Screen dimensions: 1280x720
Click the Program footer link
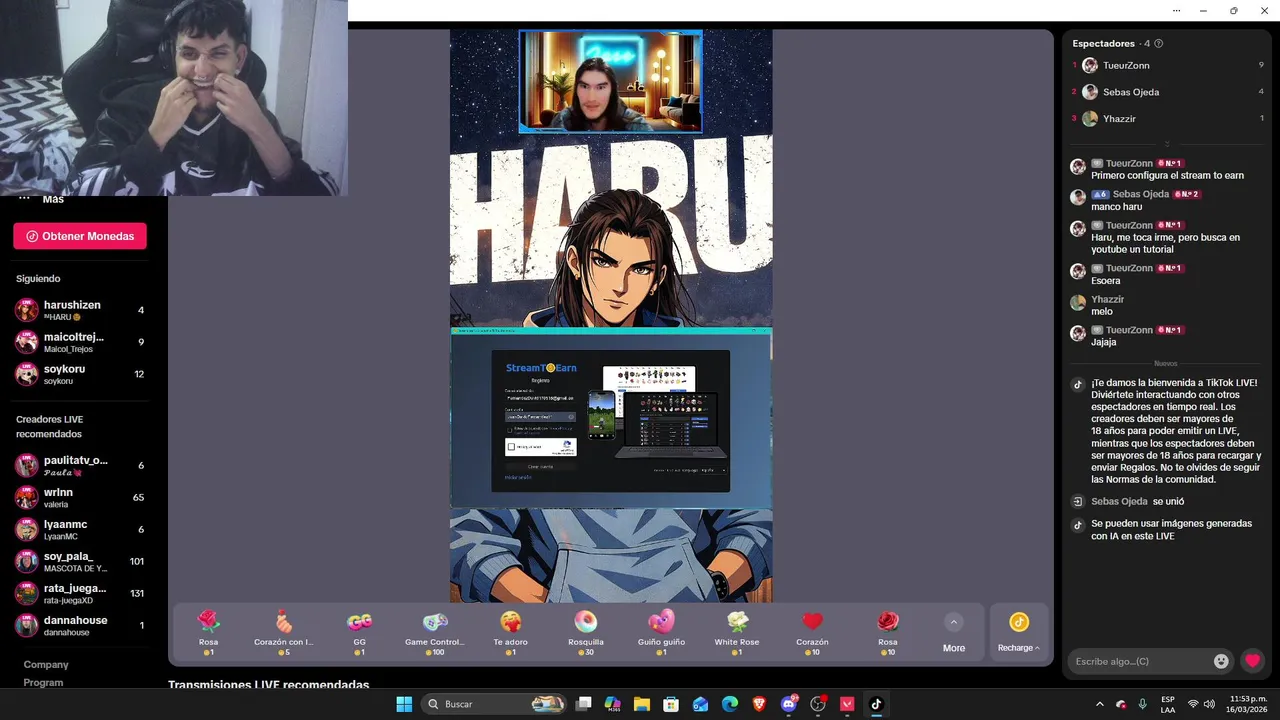[43, 682]
